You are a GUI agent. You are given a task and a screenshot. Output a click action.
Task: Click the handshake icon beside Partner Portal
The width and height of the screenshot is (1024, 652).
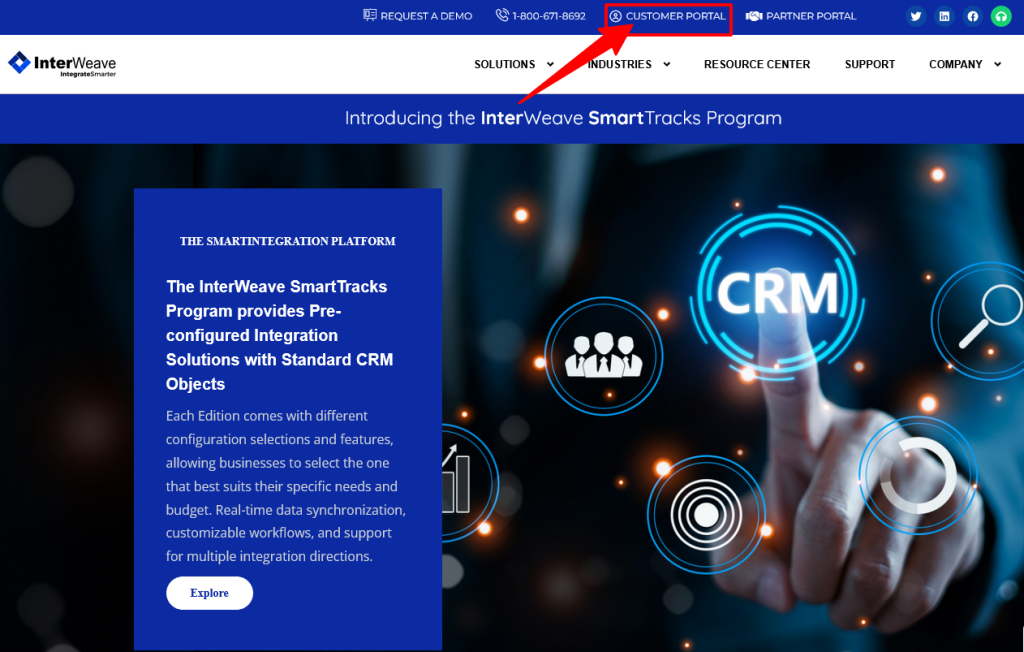coord(754,16)
